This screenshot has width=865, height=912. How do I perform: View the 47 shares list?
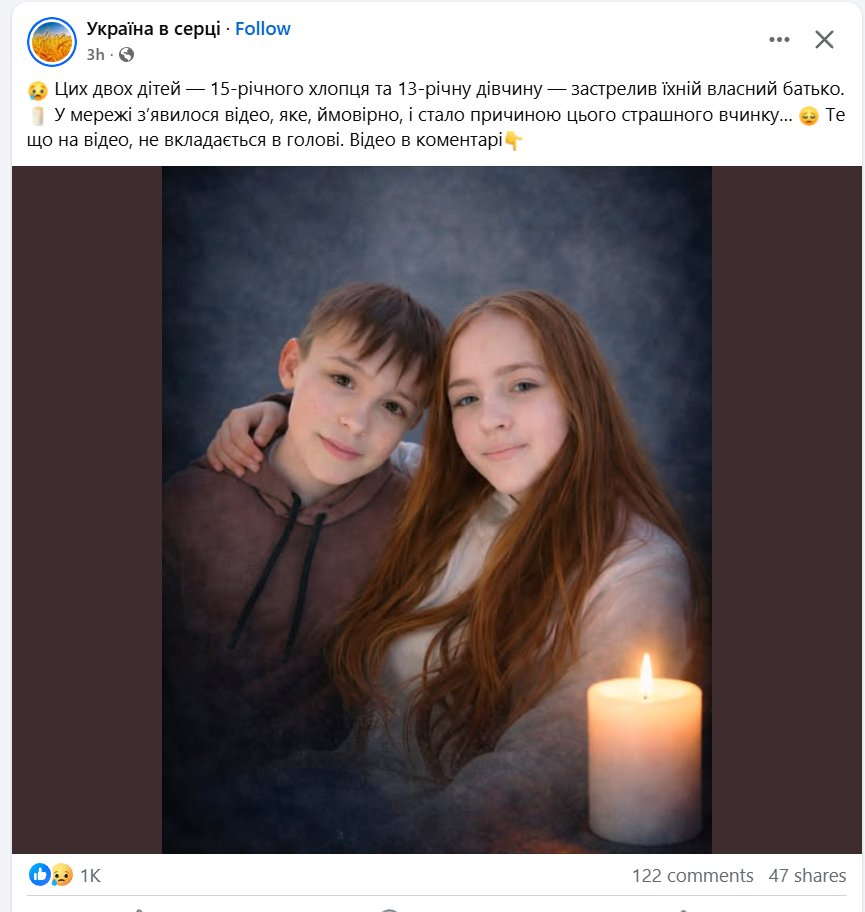coord(807,876)
